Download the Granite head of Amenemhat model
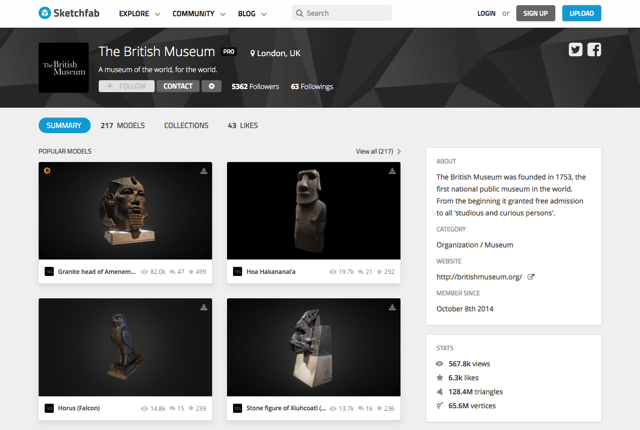This screenshot has width=640, height=430. (x=204, y=171)
